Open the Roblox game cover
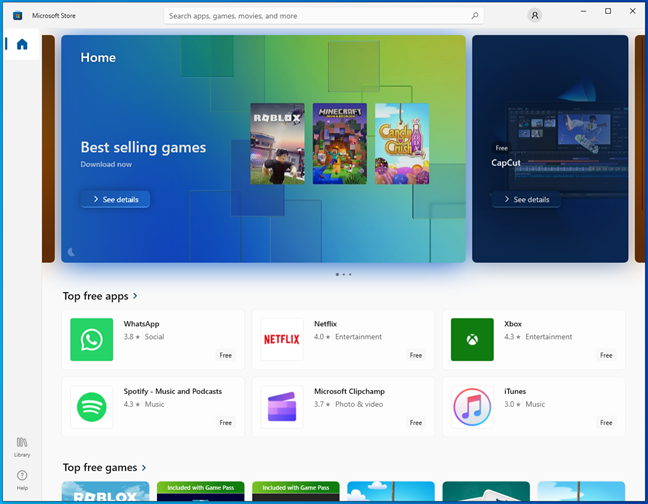 277,144
